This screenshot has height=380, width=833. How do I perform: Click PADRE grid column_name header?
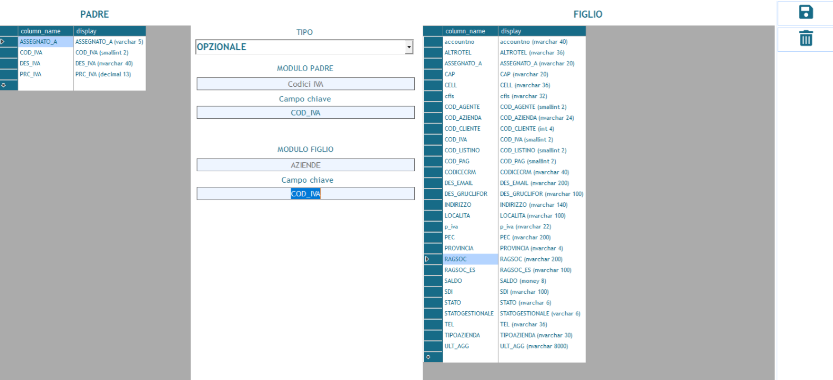coord(46,31)
